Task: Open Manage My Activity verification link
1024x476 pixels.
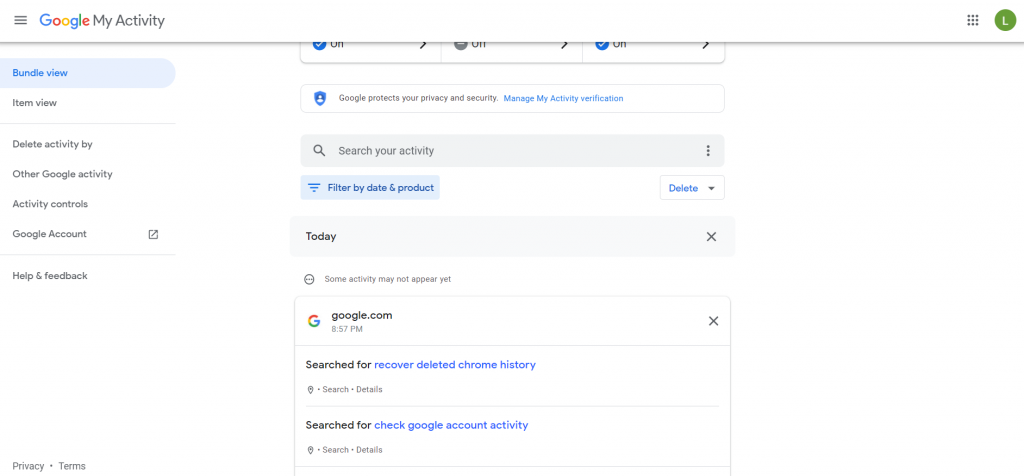Action: pyautogui.click(x=563, y=99)
